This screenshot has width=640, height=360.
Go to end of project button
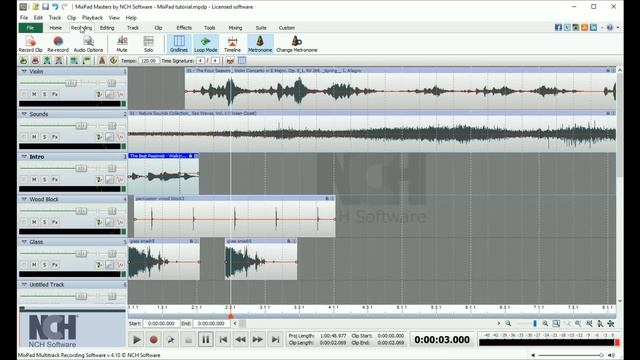click(276, 340)
